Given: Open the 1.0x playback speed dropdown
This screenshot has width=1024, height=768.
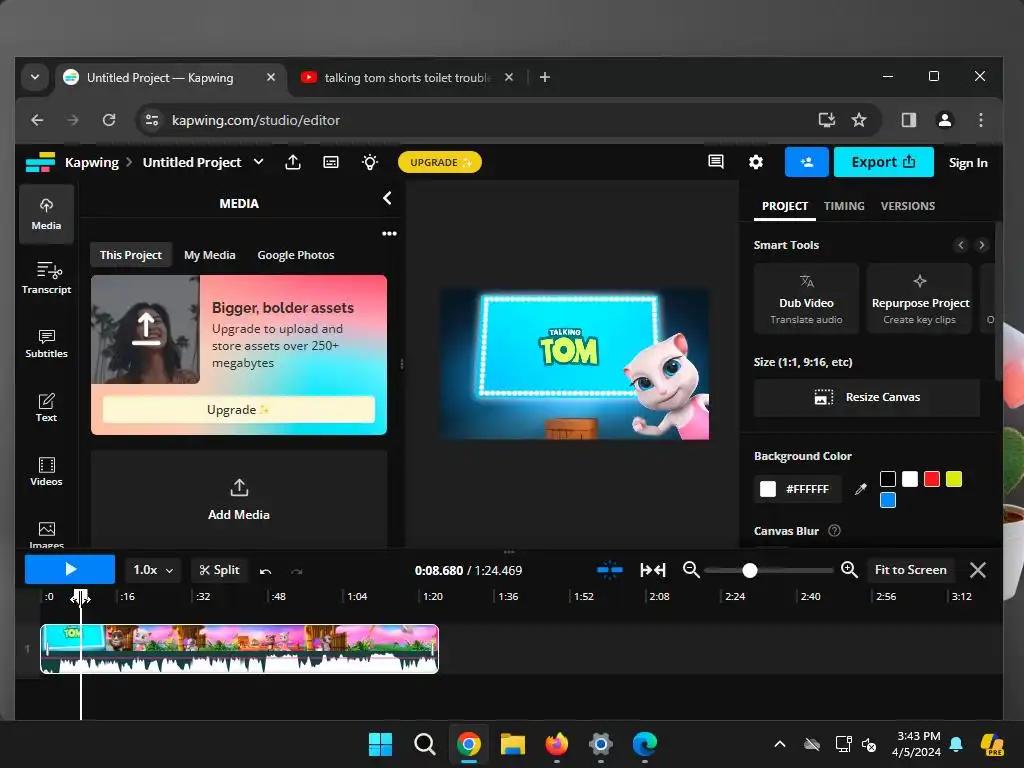Looking at the screenshot, I should [x=153, y=570].
